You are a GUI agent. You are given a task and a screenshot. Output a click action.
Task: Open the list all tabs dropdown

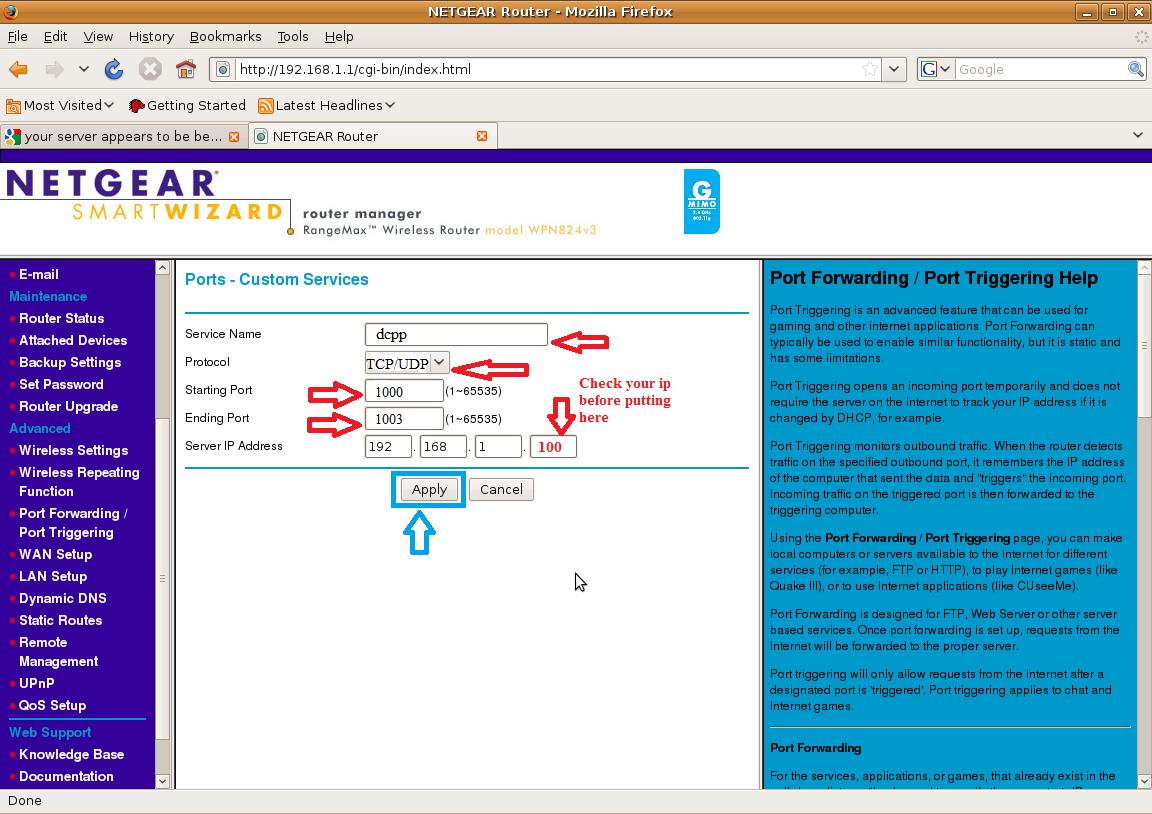[x=1137, y=135]
